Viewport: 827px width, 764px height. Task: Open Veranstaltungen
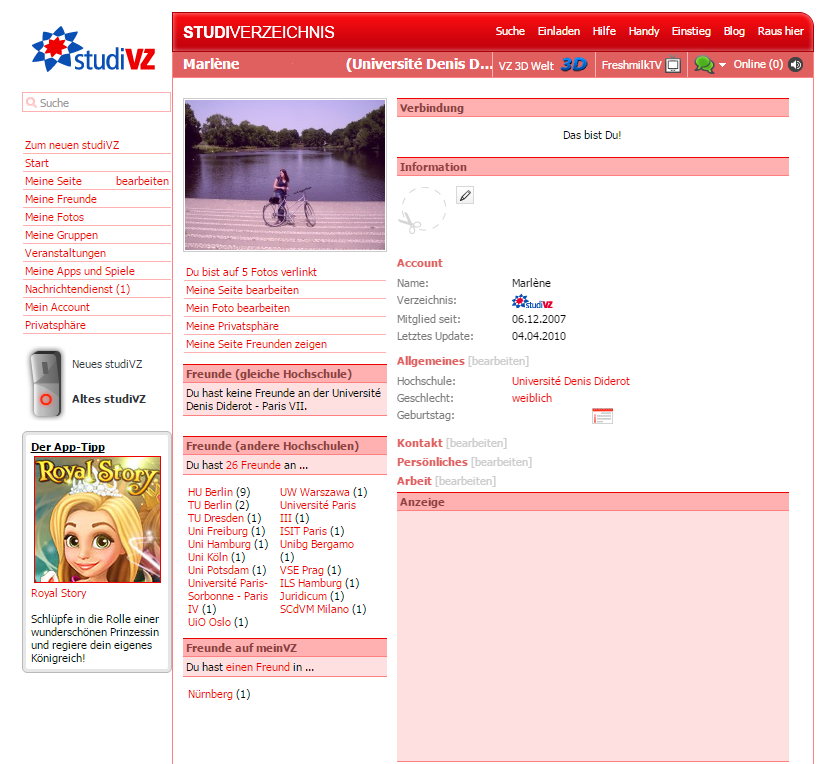65,253
